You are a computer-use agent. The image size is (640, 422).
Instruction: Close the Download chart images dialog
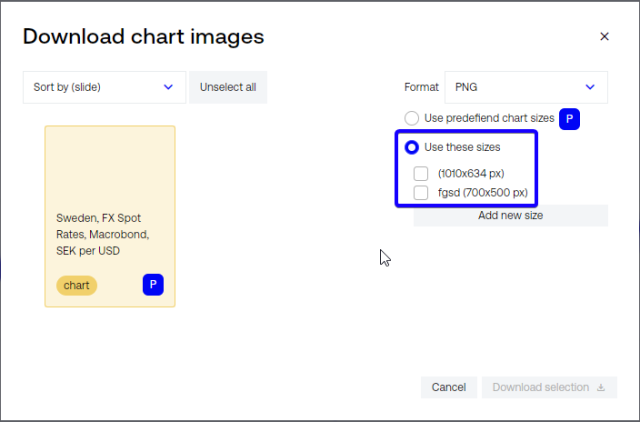click(604, 37)
